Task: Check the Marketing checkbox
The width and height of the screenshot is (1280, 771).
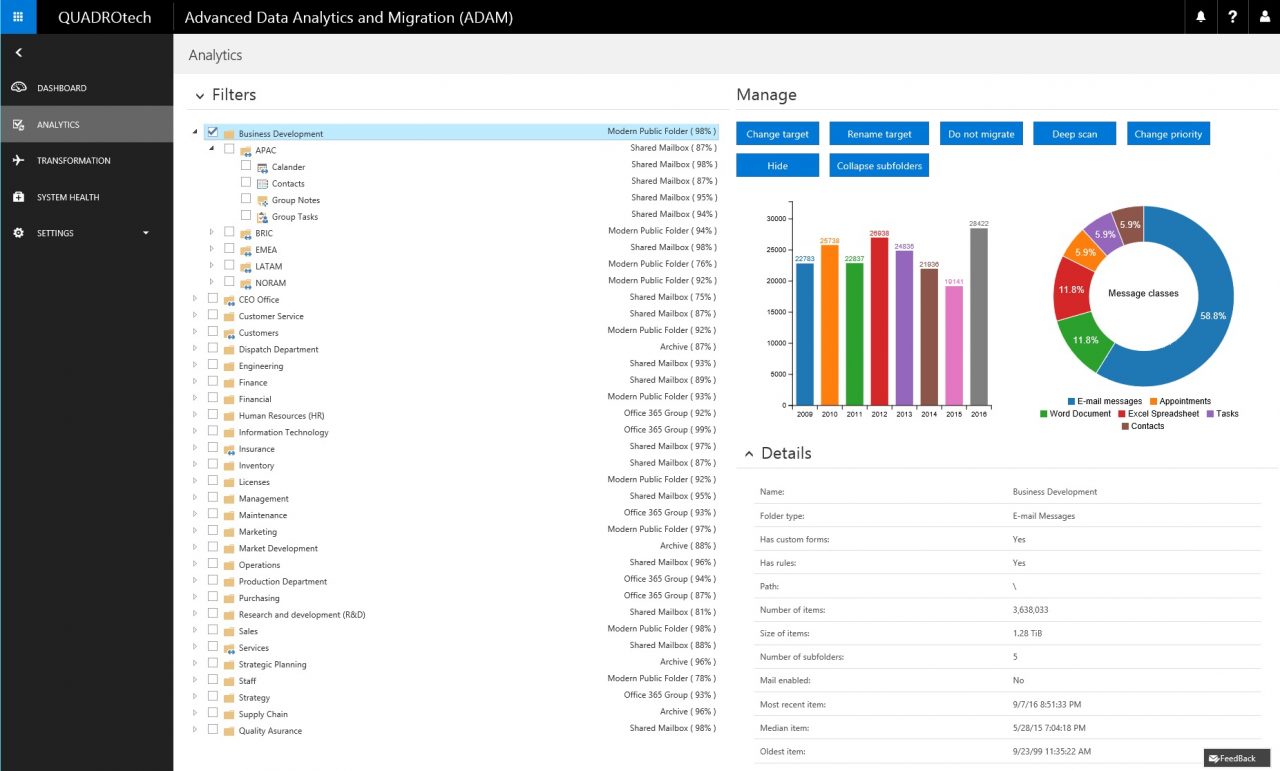Action: pos(213,530)
